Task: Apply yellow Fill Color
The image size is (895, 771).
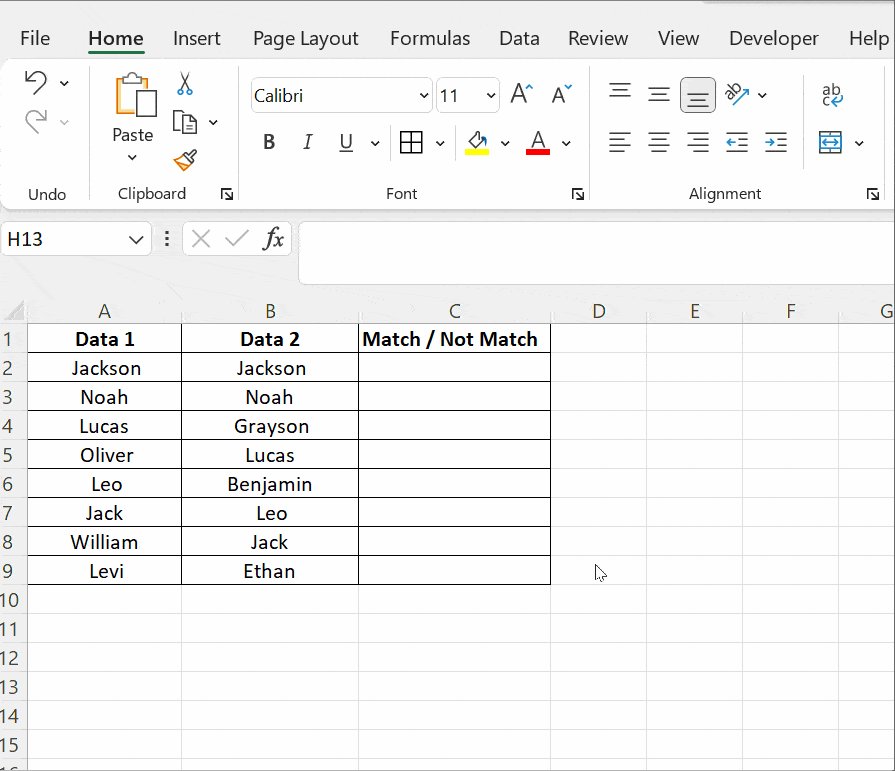Action: [478, 142]
